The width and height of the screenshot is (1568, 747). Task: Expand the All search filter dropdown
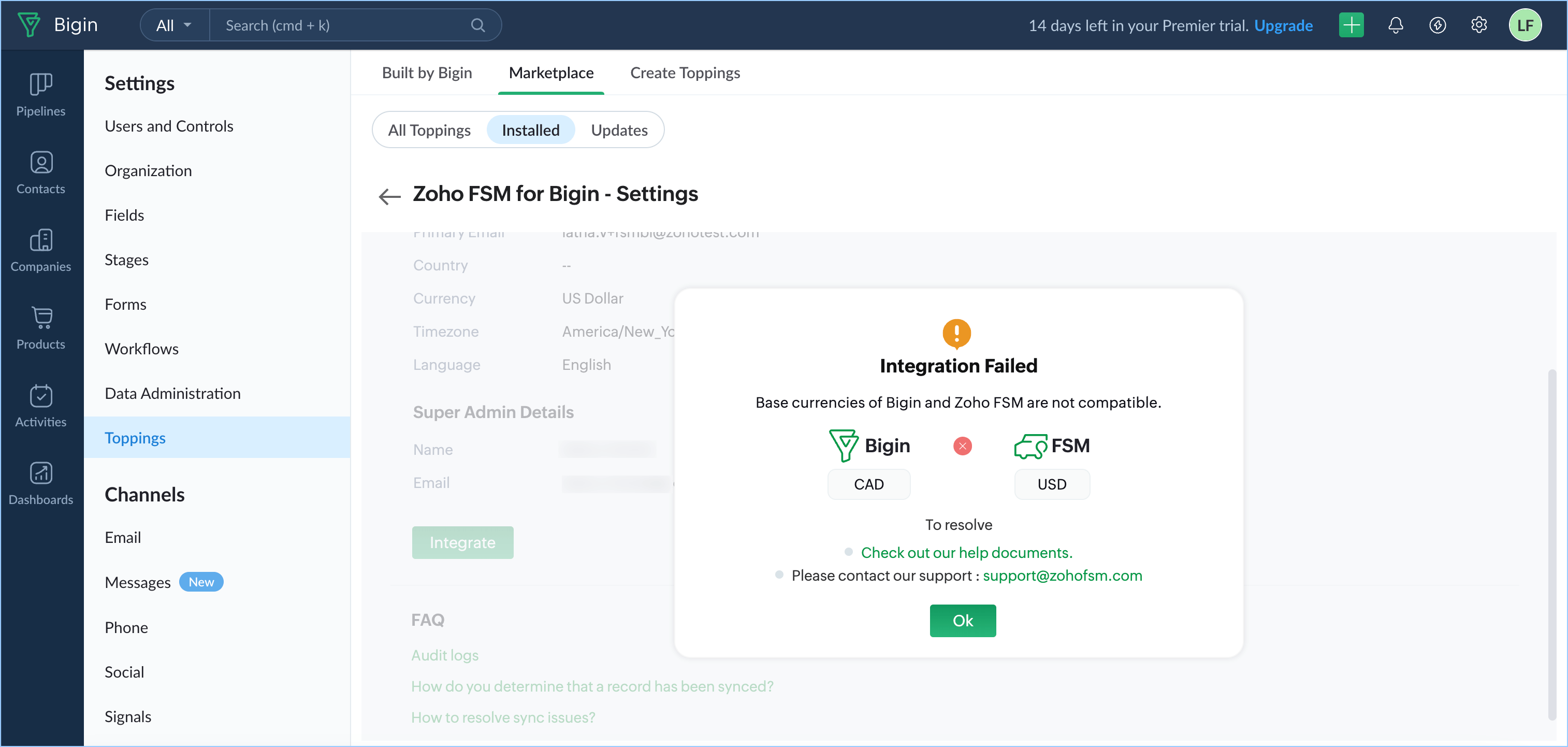(x=174, y=25)
